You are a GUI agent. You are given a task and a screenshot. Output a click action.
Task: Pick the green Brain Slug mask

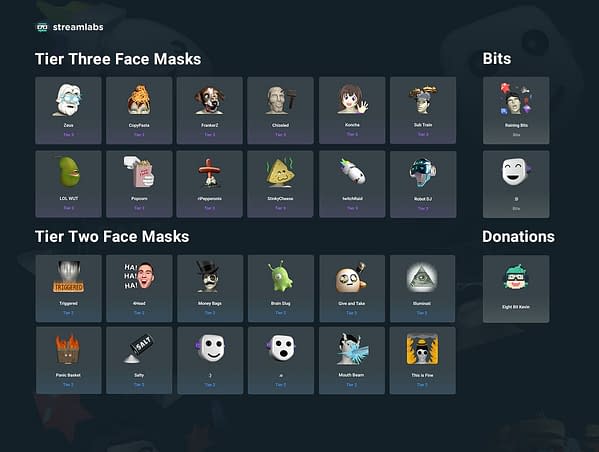(x=281, y=288)
